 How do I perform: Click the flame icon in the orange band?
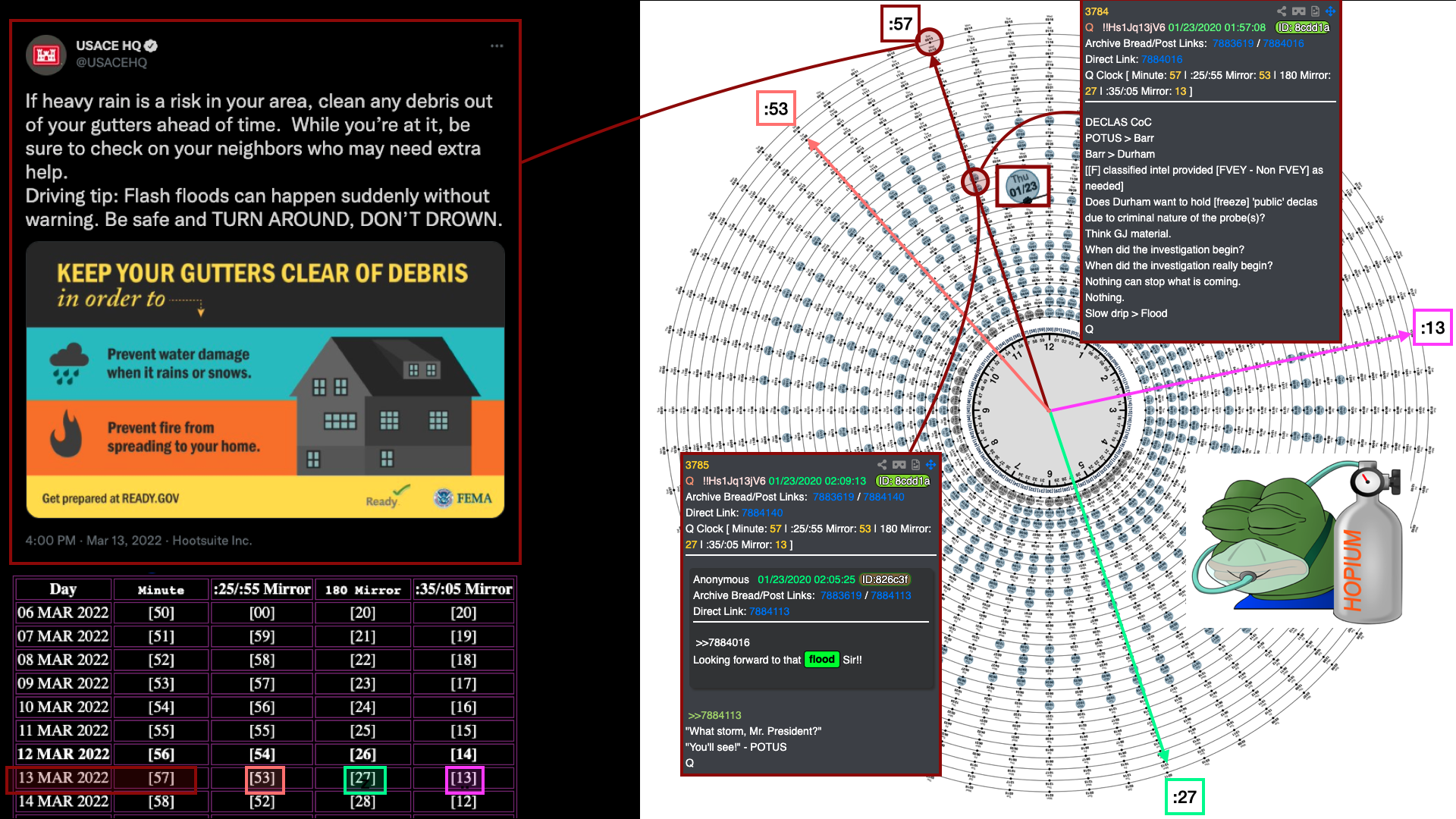[x=66, y=433]
